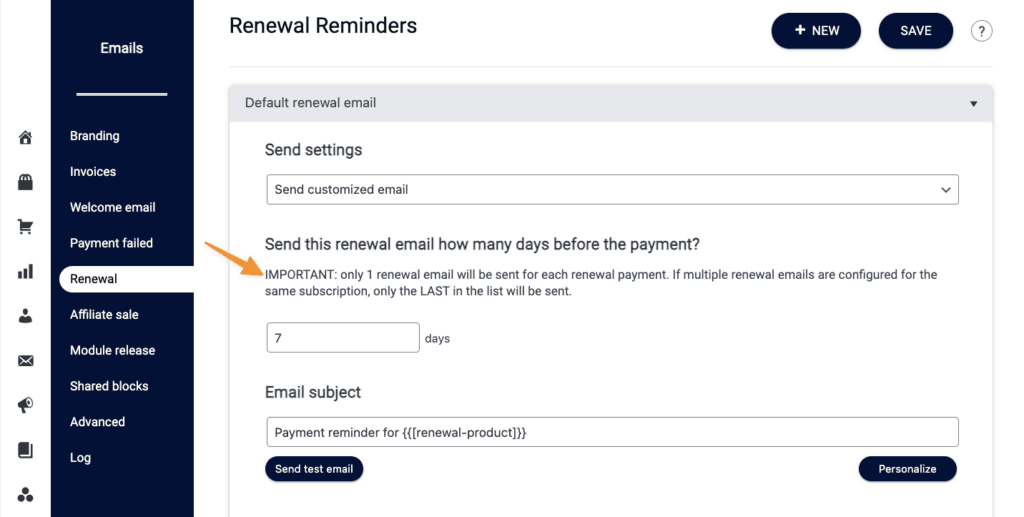Viewport: 1024px width, 517px height.
Task: Click the three-circles icon at sidebar bottom
Action: point(25,495)
